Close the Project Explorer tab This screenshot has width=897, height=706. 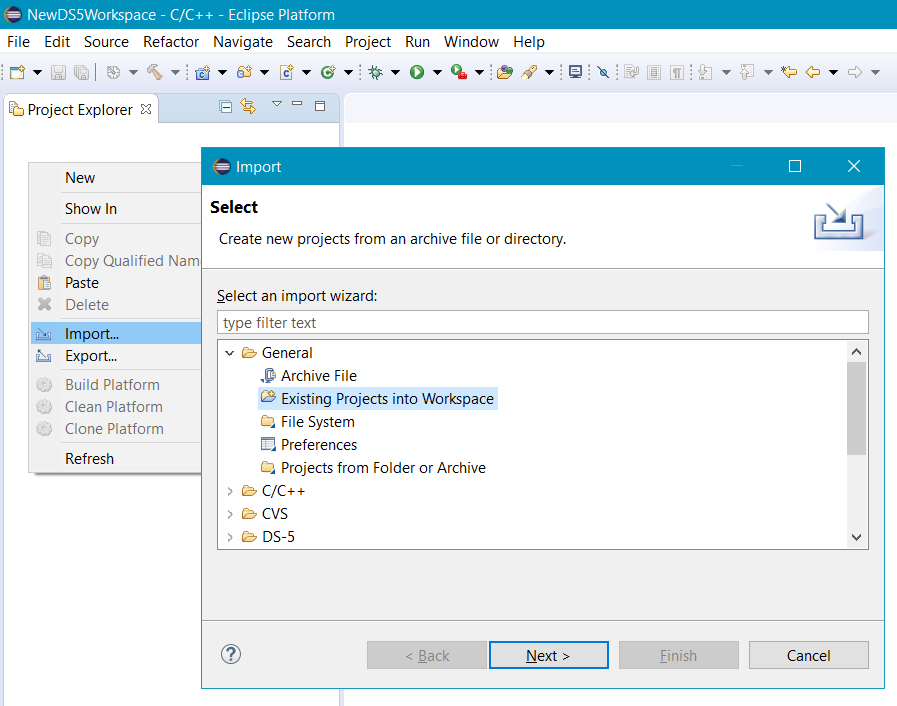(x=146, y=109)
